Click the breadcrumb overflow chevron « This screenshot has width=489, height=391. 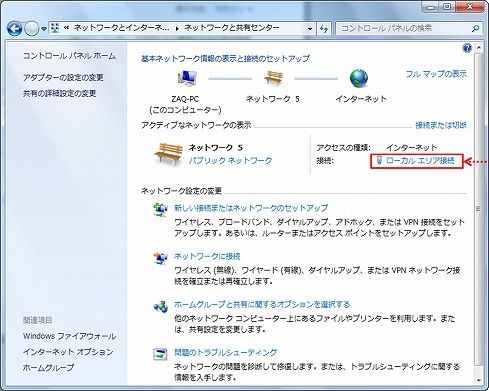(66, 28)
